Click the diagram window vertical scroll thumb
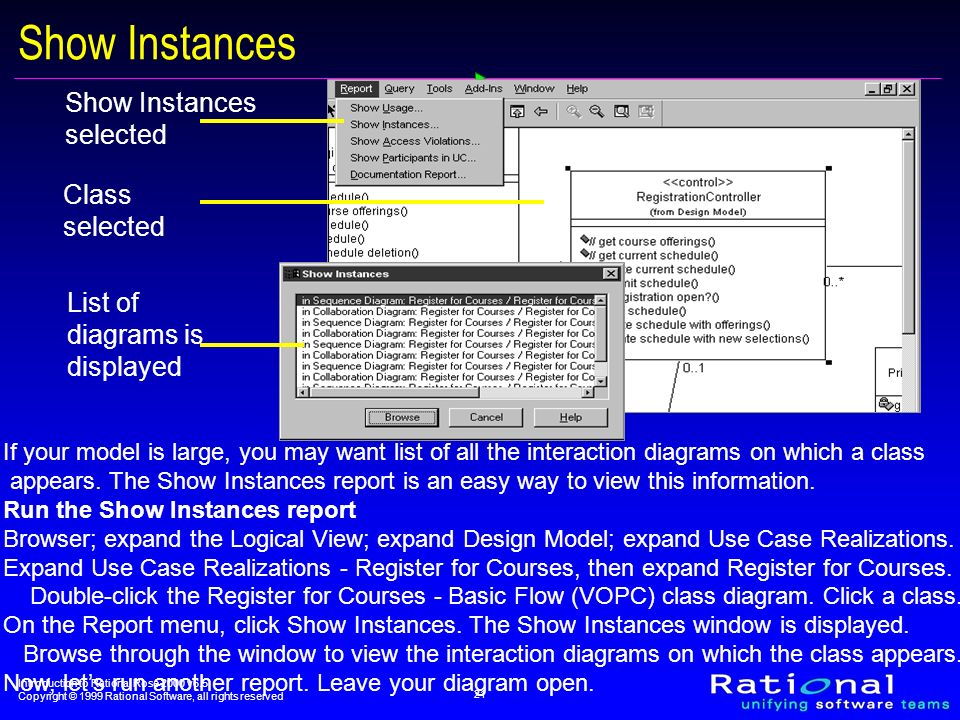This screenshot has width=960, height=720. pyautogui.click(x=909, y=237)
